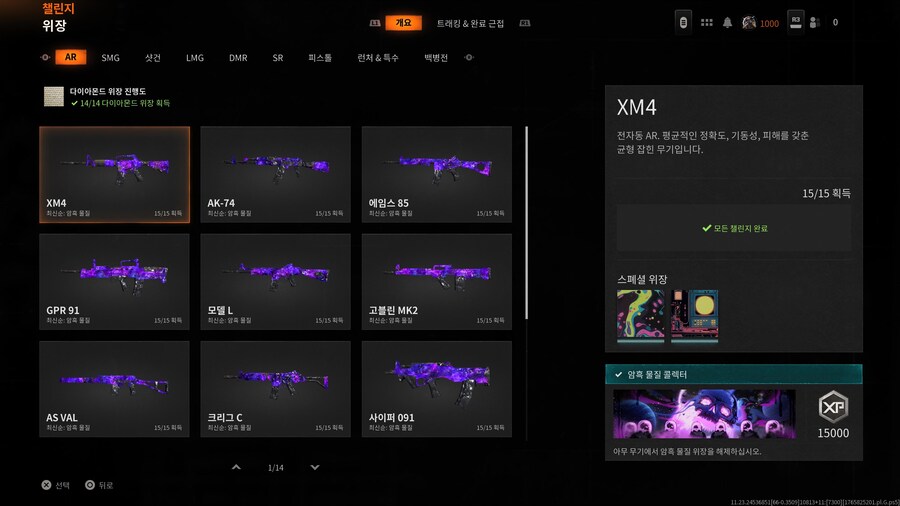Click the XP reward icon
This screenshot has height=506, width=900.
pos(833,407)
